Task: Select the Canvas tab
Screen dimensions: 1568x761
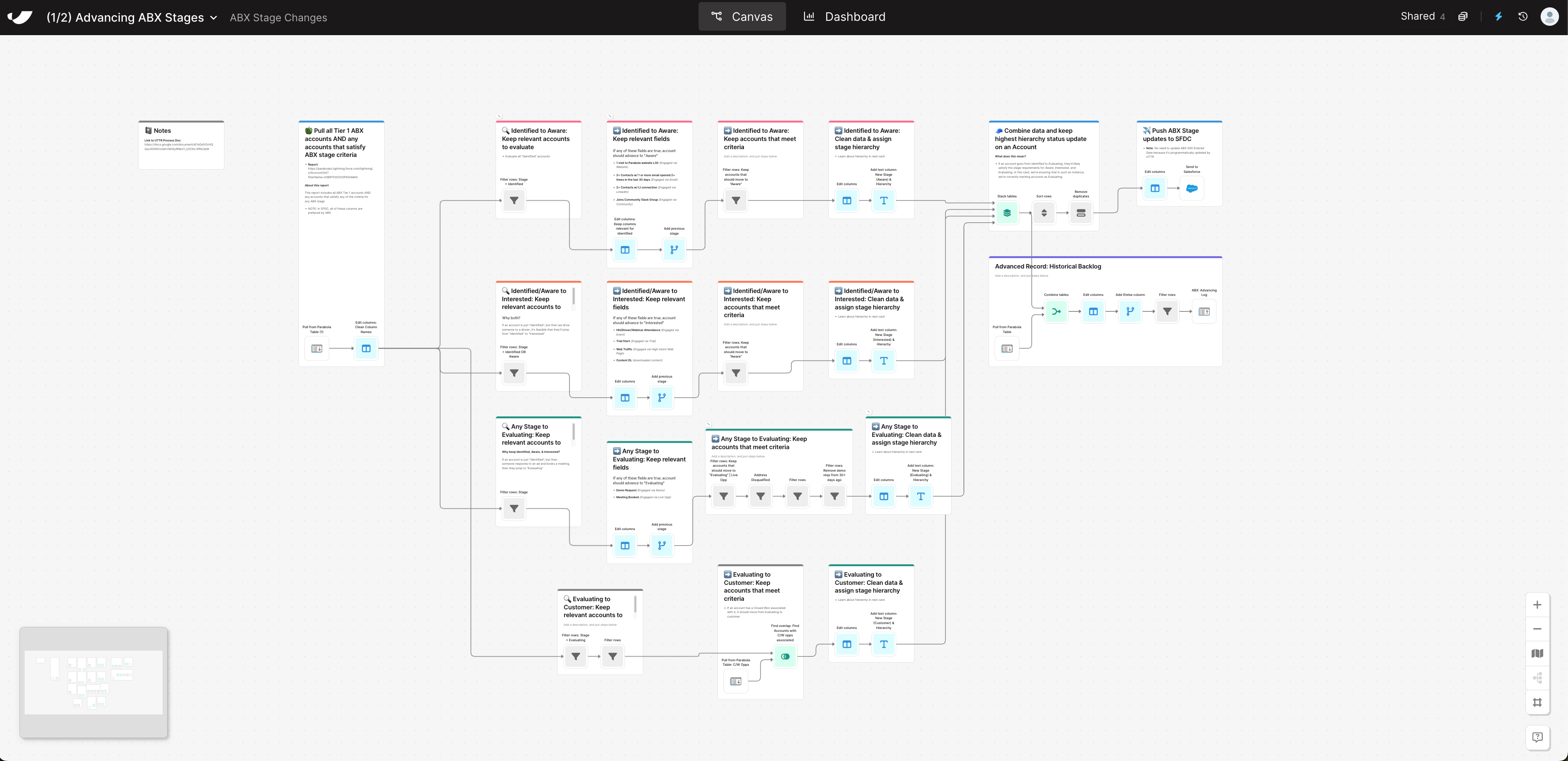Action: (x=742, y=16)
